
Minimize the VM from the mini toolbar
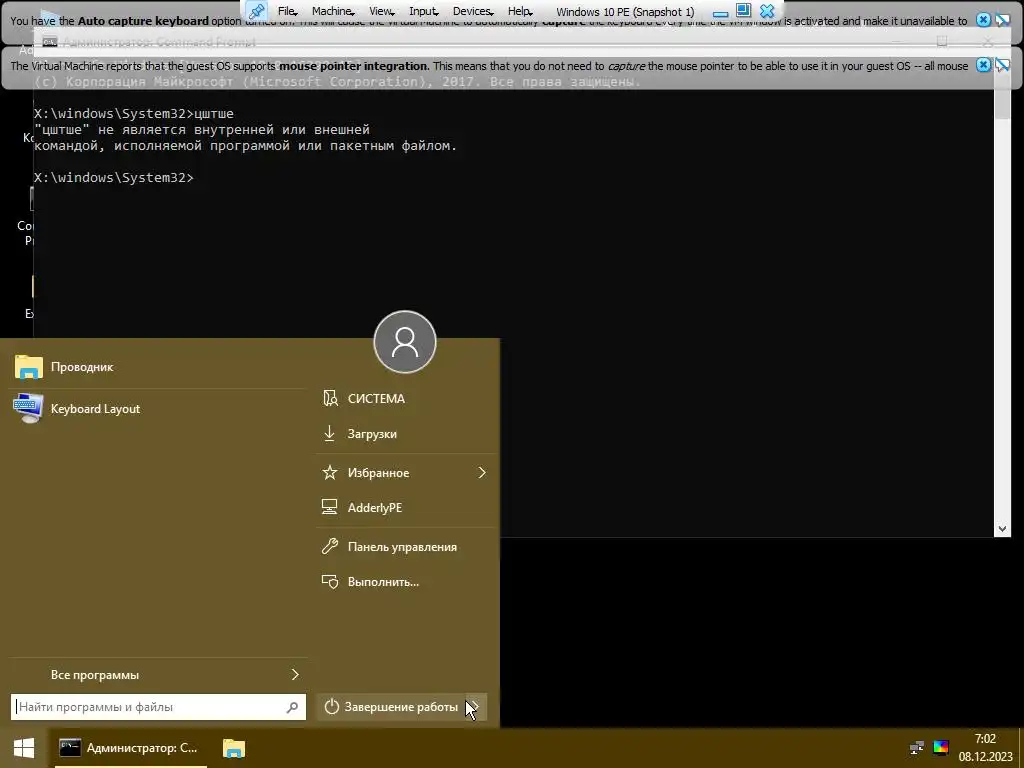[x=720, y=12]
